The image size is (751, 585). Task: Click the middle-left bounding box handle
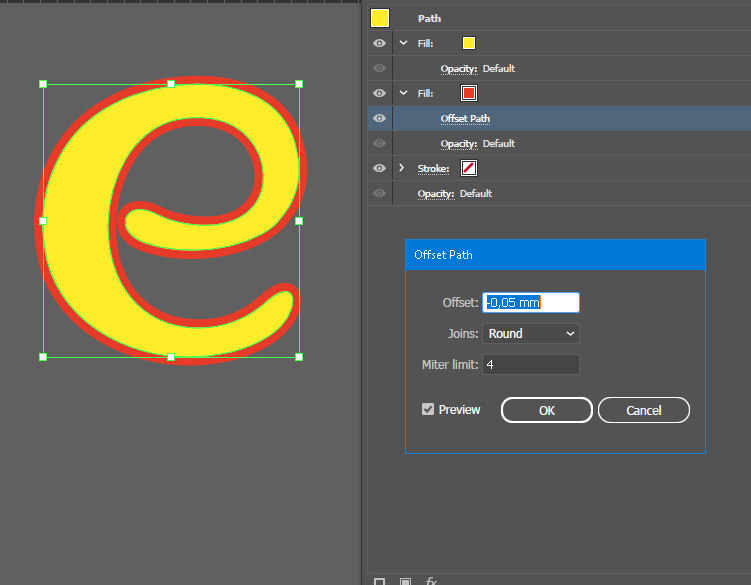pos(43,221)
